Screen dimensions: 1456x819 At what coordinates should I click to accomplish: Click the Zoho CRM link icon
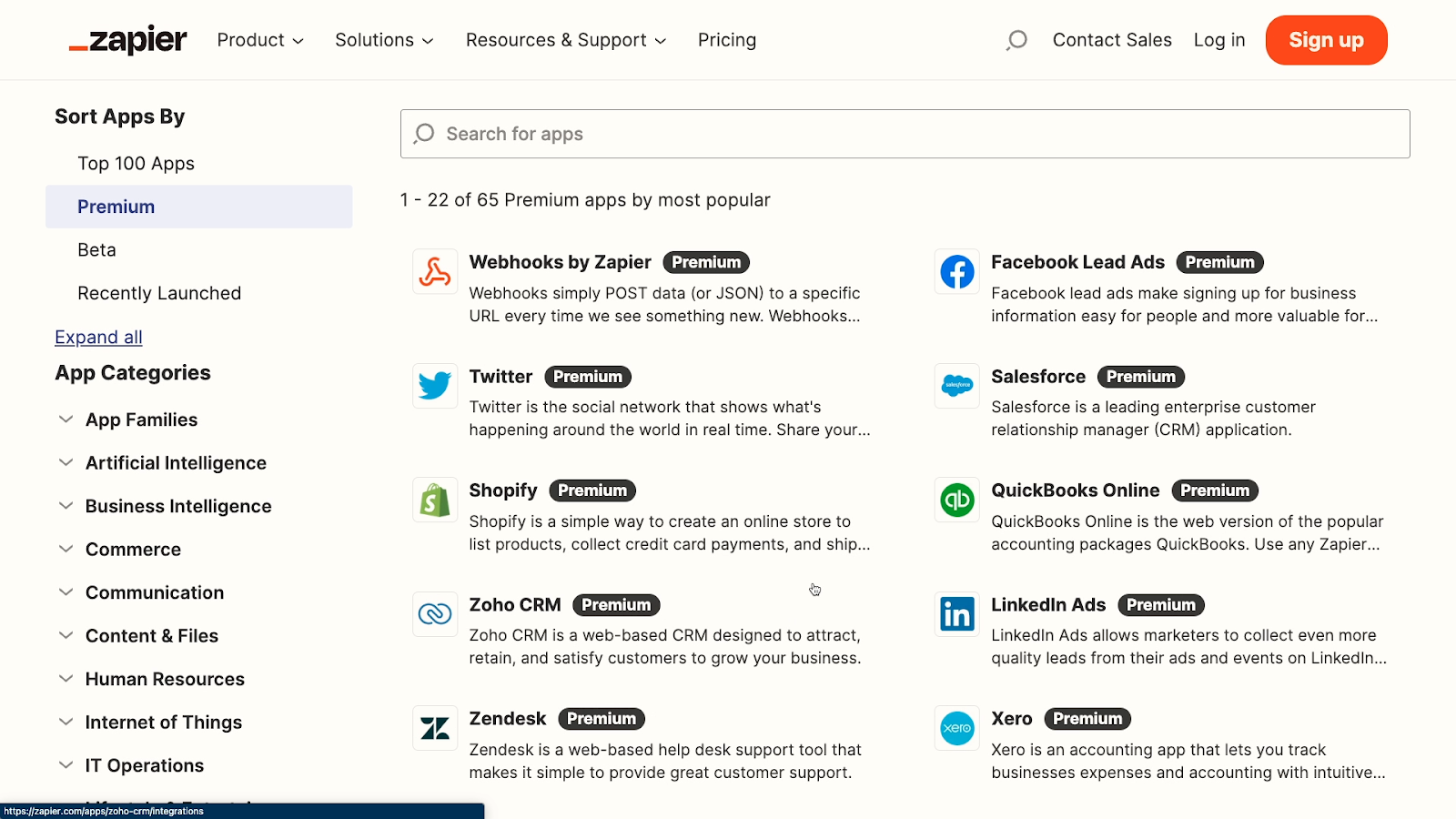[435, 614]
